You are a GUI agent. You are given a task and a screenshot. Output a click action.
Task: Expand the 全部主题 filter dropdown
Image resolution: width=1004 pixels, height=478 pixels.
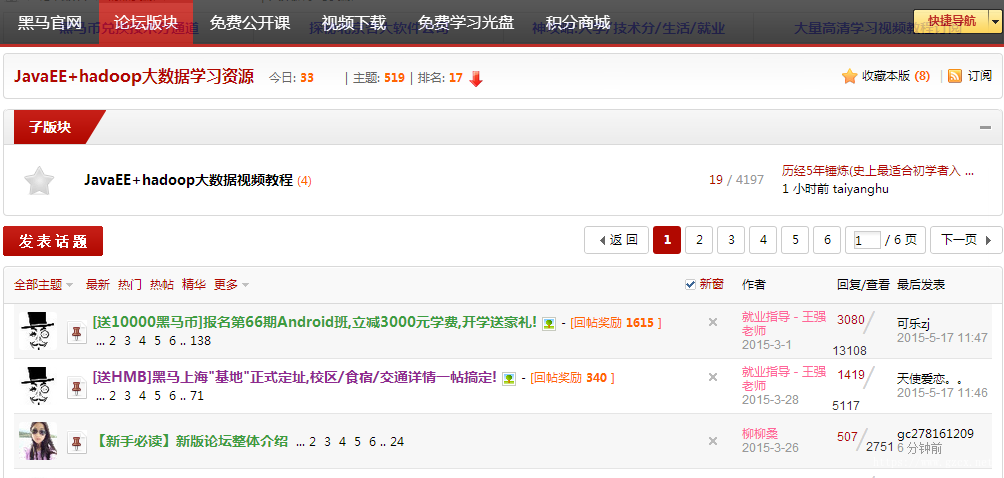(44, 285)
